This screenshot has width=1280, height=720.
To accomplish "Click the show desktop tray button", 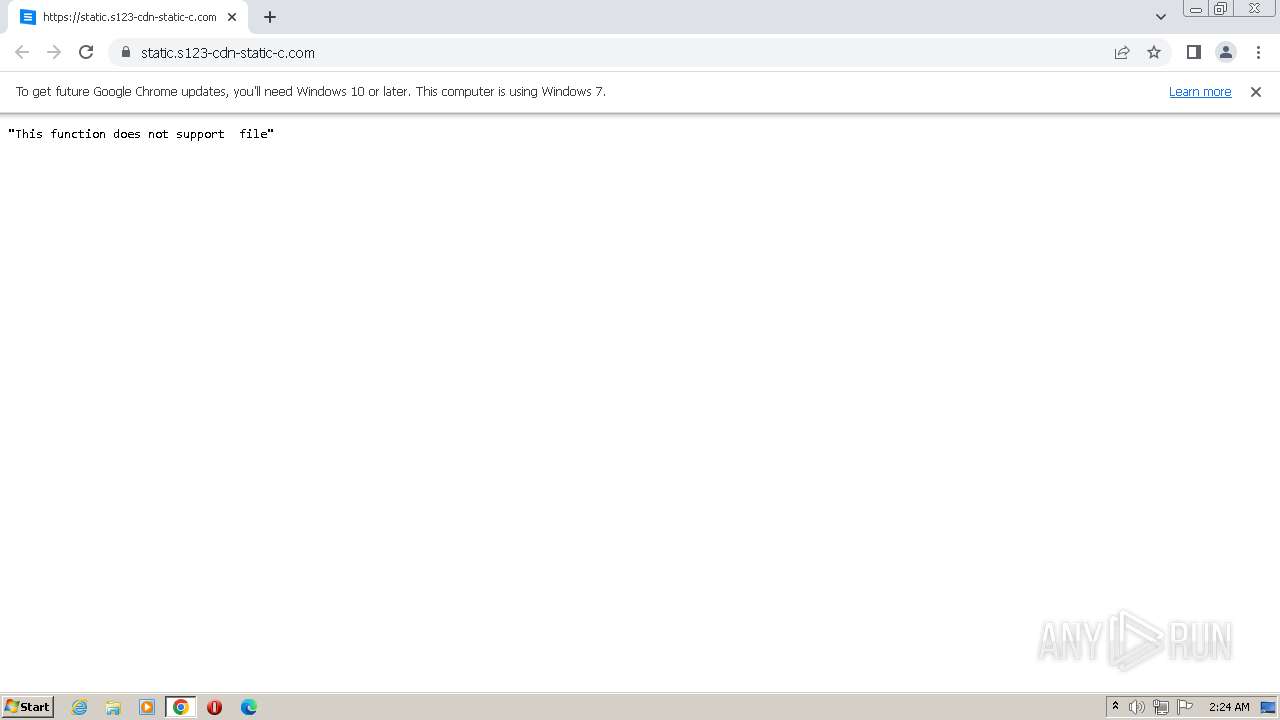I will click(x=1268, y=707).
